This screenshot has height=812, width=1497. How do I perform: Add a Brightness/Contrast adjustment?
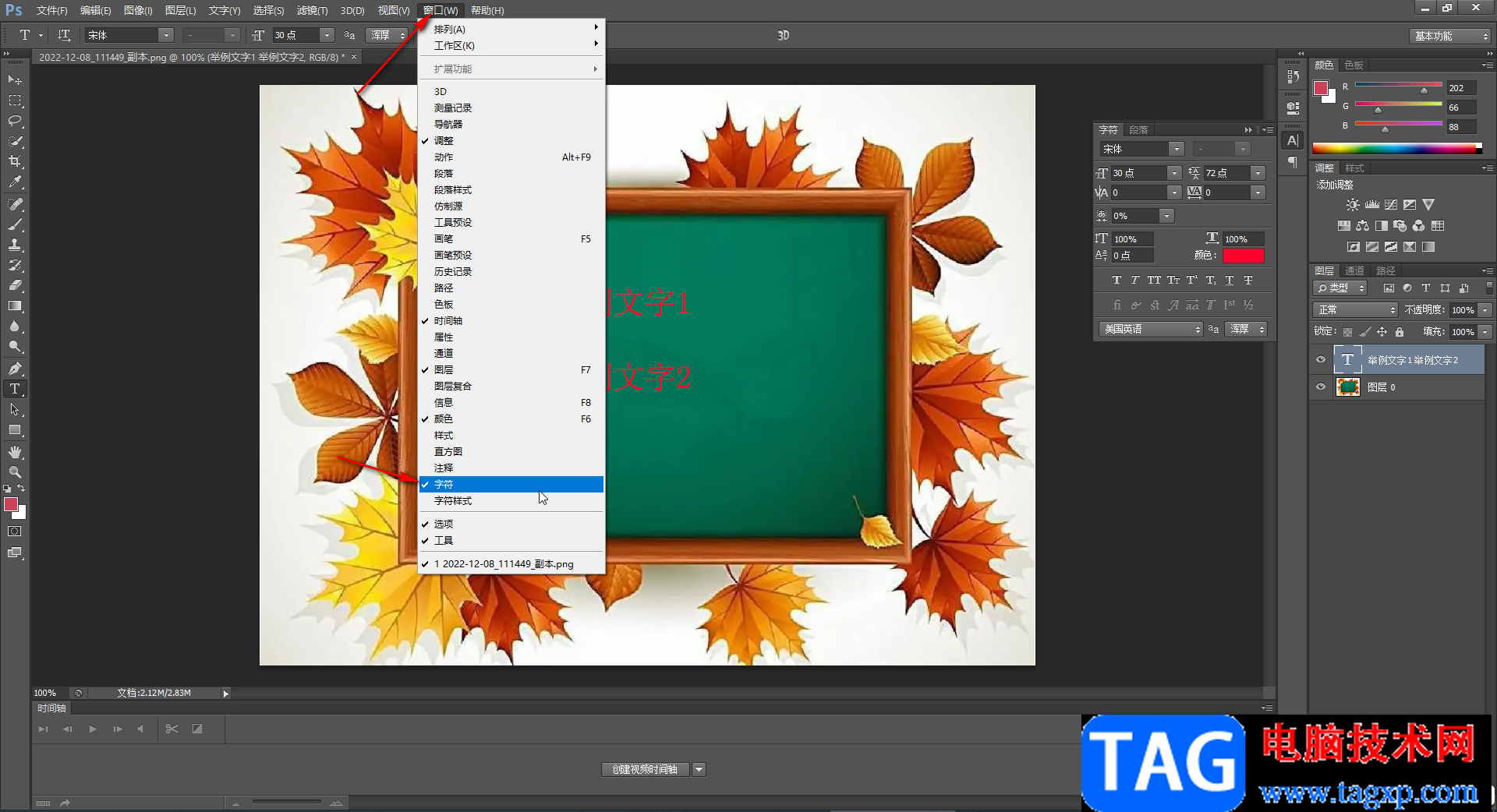(1353, 205)
